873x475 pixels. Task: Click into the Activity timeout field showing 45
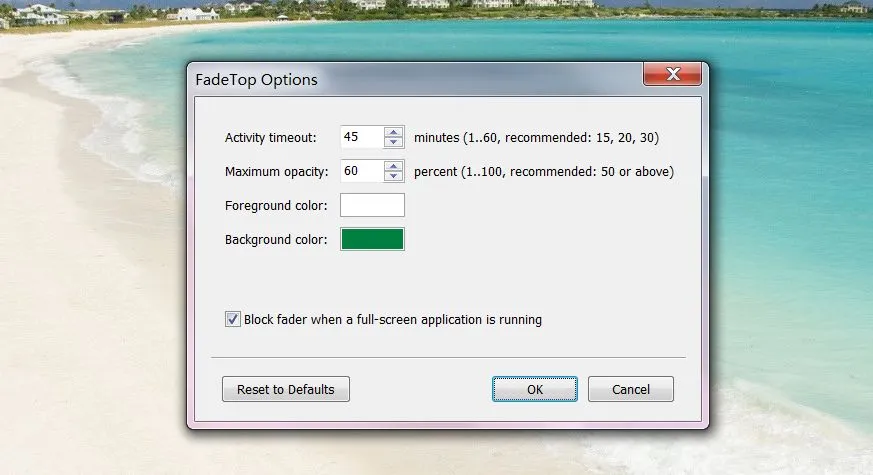point(362,137)
